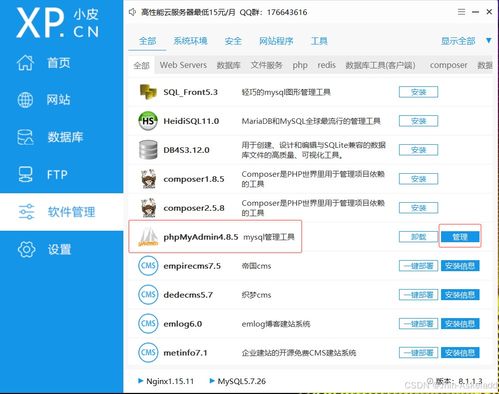Deploy dedecms5.7 with 一键部署

[x=418, y=295]
